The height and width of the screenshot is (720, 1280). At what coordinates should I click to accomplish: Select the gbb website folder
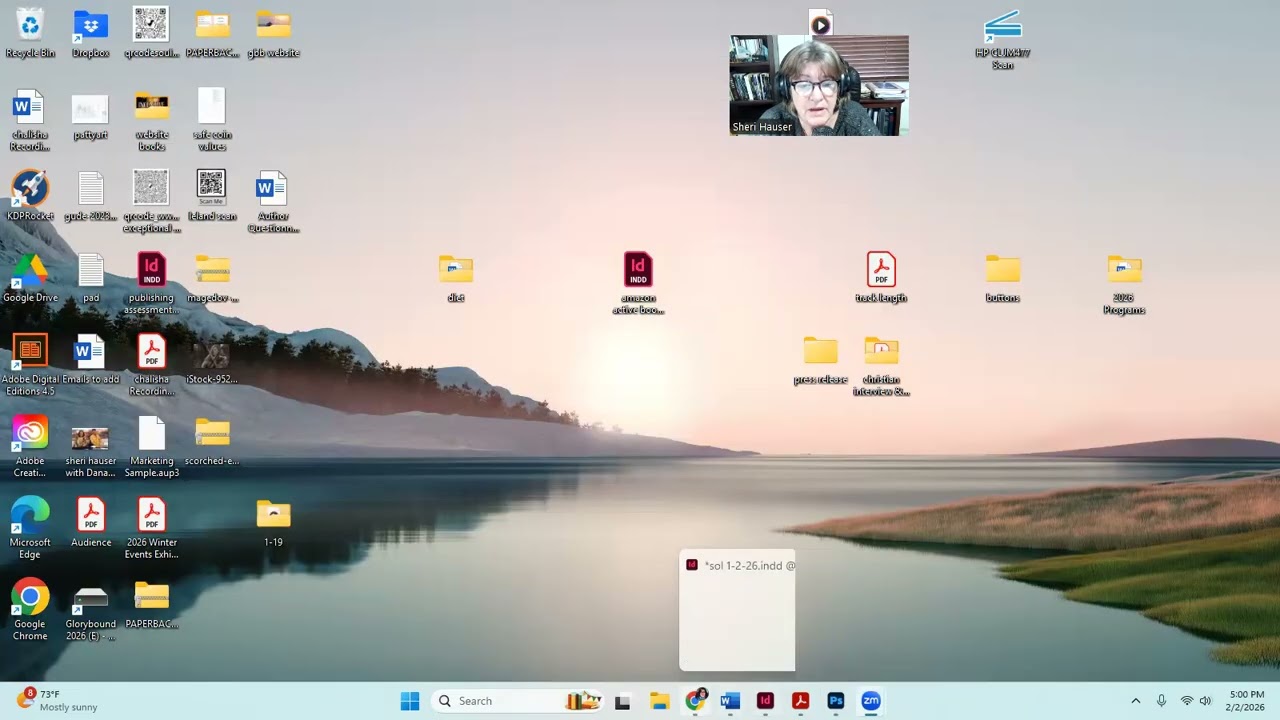(x=273, y=32)
